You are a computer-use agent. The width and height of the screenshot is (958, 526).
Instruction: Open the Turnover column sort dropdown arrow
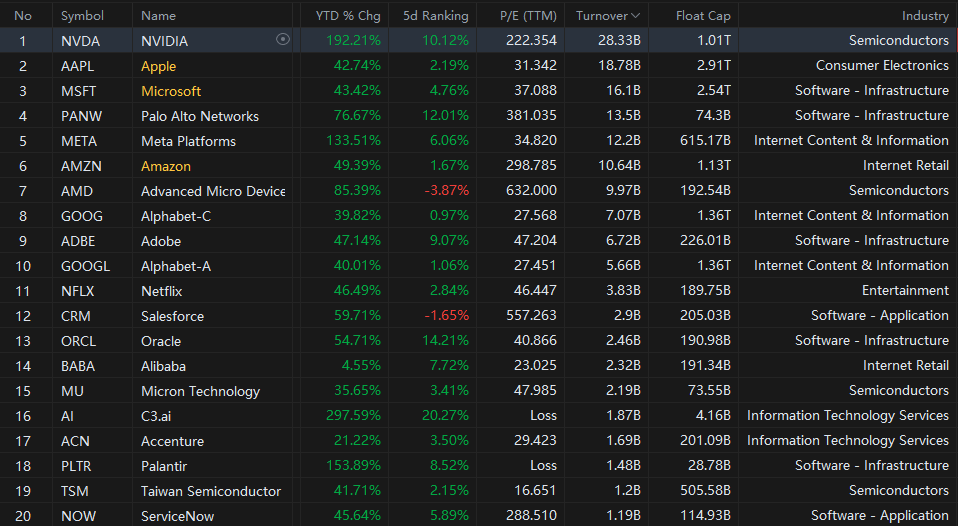[635, 16]
